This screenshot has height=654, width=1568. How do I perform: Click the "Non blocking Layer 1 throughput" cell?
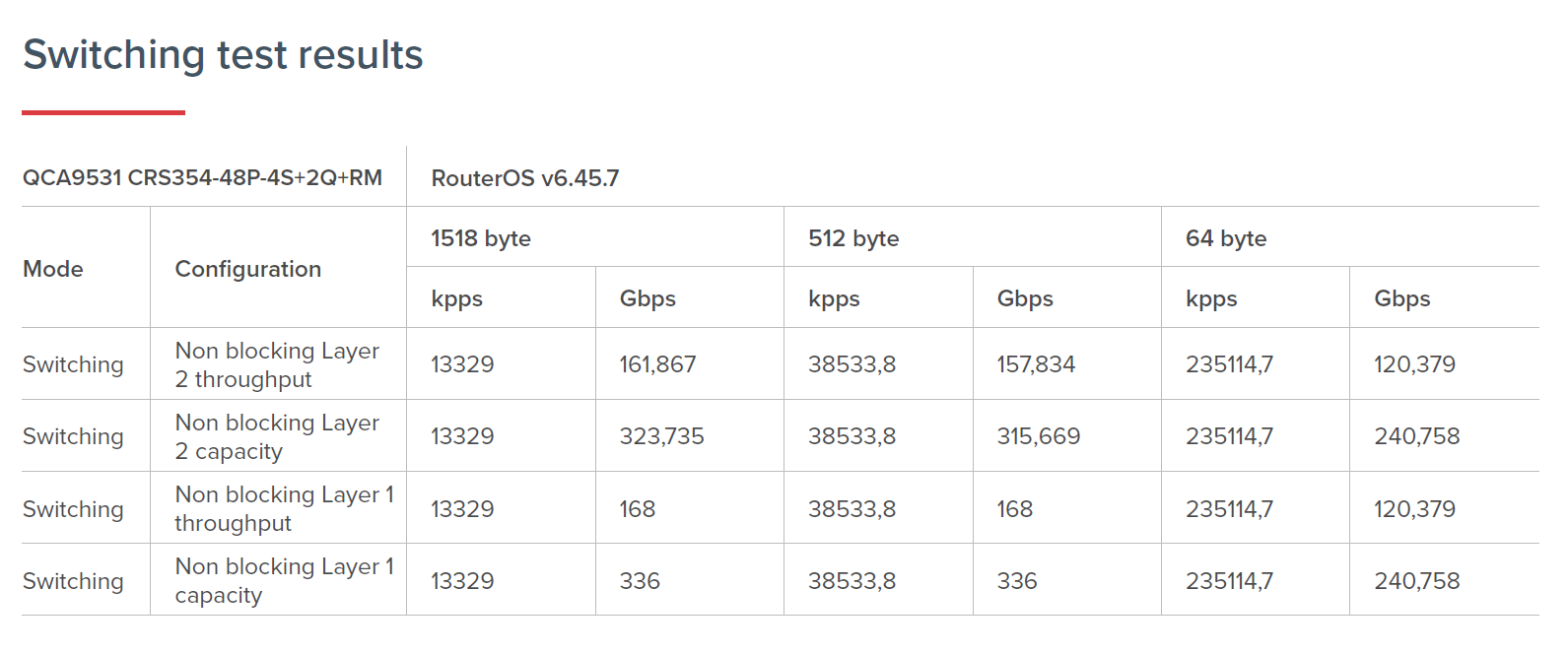284,508
